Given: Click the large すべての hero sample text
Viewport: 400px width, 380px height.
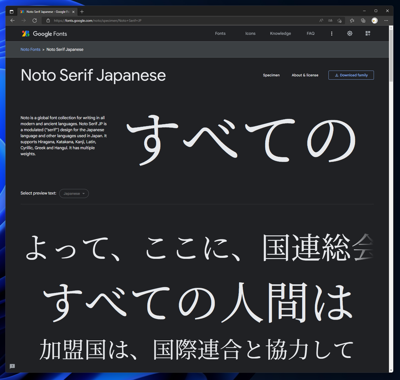Looking at the screenshot, I should 241,139.
